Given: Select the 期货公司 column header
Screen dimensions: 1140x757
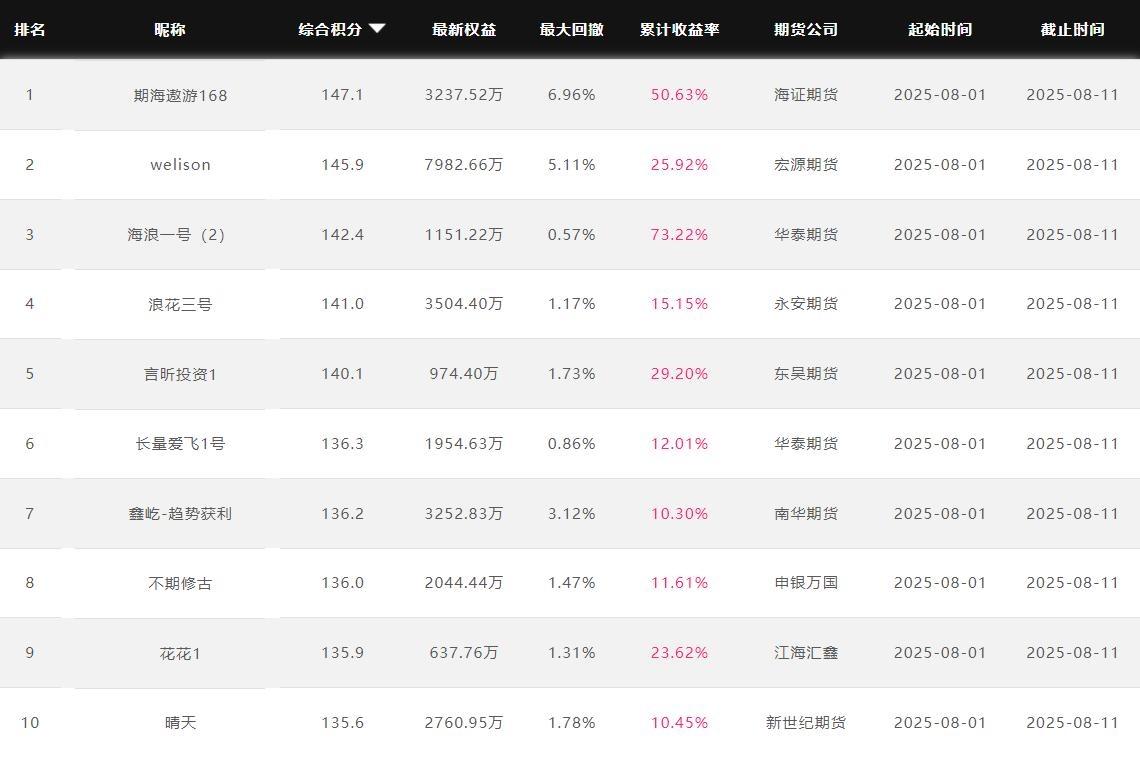Looking at the screenshot, I should click(x=806, y=30).
